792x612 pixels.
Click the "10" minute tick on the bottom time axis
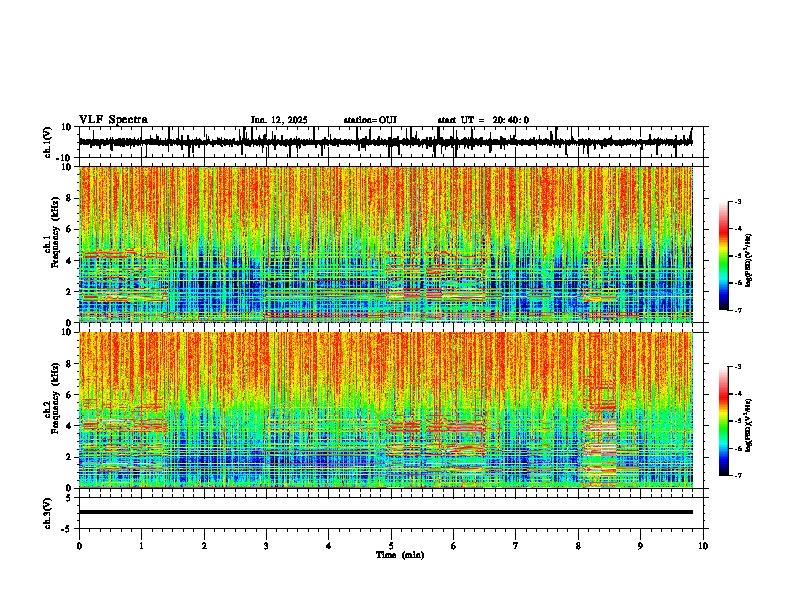tap(703, 546)
